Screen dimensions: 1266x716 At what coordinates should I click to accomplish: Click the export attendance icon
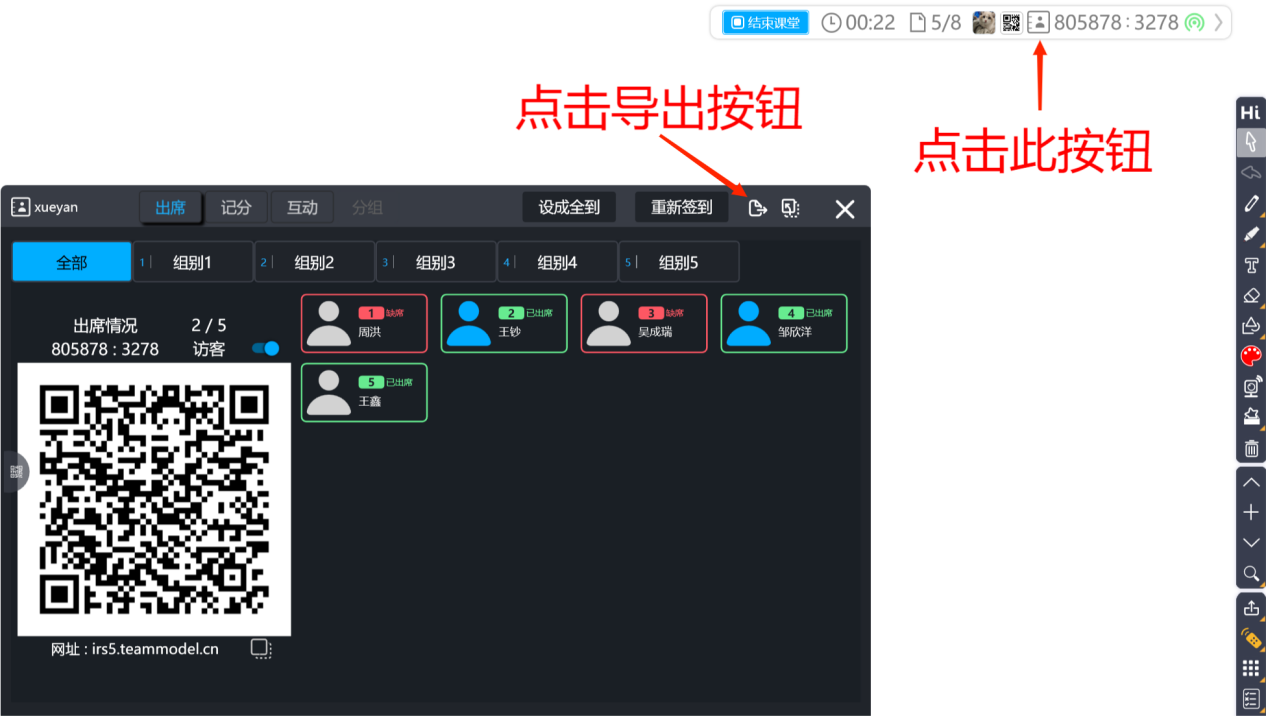[758, 208]
